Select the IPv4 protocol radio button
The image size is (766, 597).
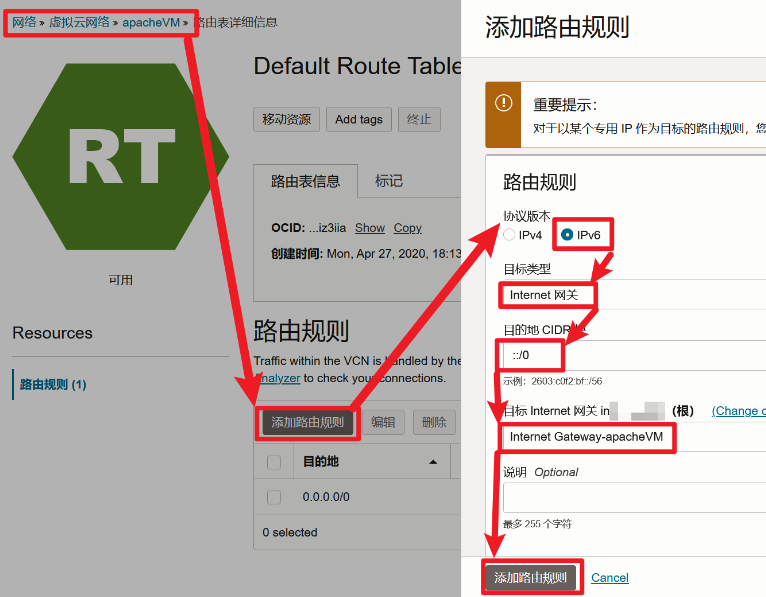pos(510,235)
